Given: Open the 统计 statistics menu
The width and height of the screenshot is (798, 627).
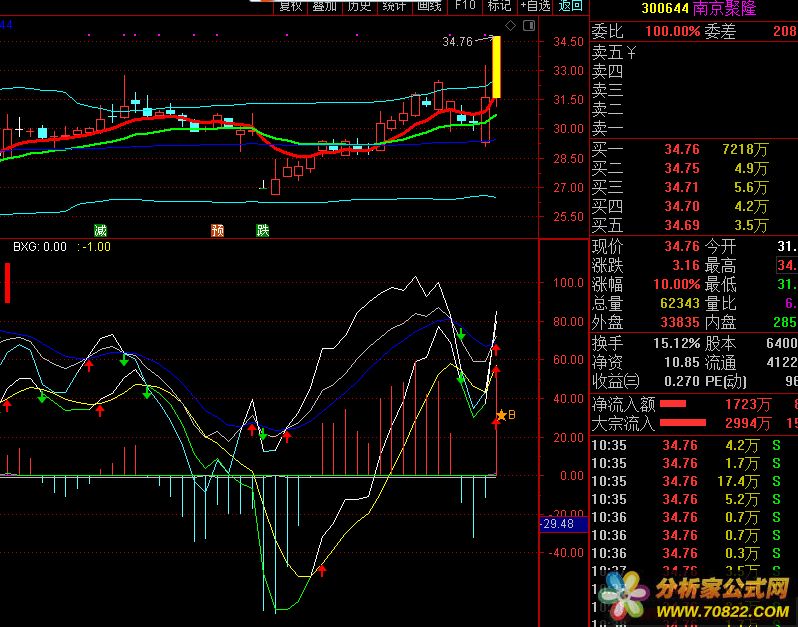Looking at the screenshot, I should (x=394, y=6).
